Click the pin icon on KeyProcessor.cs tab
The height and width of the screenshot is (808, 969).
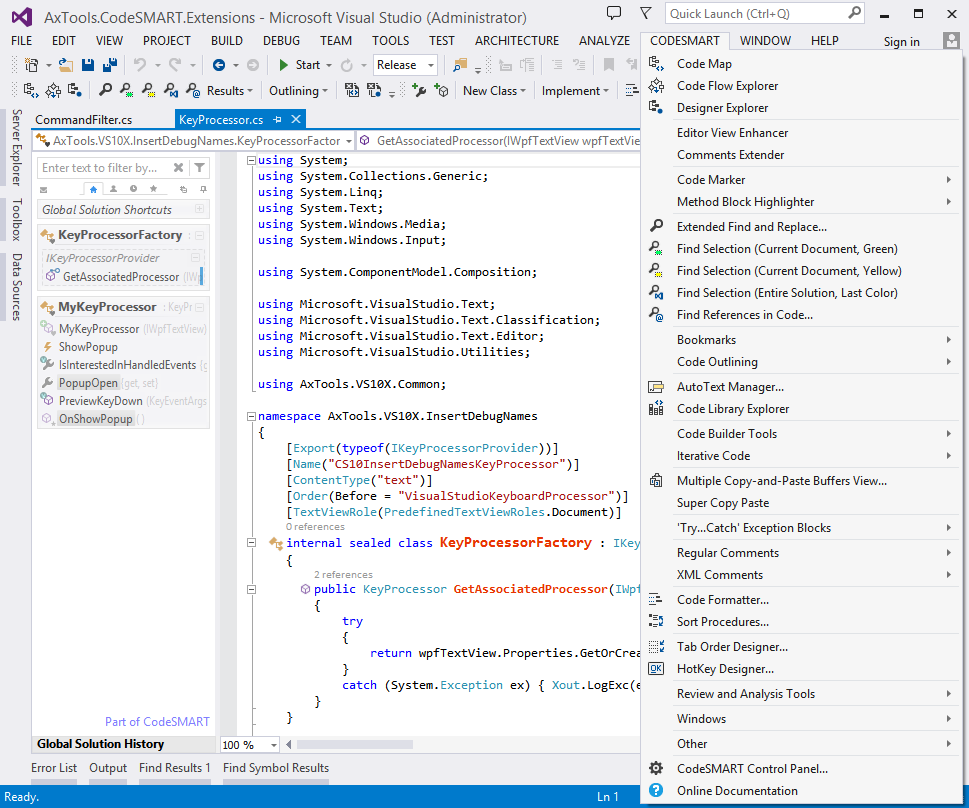tap(277, 119)
